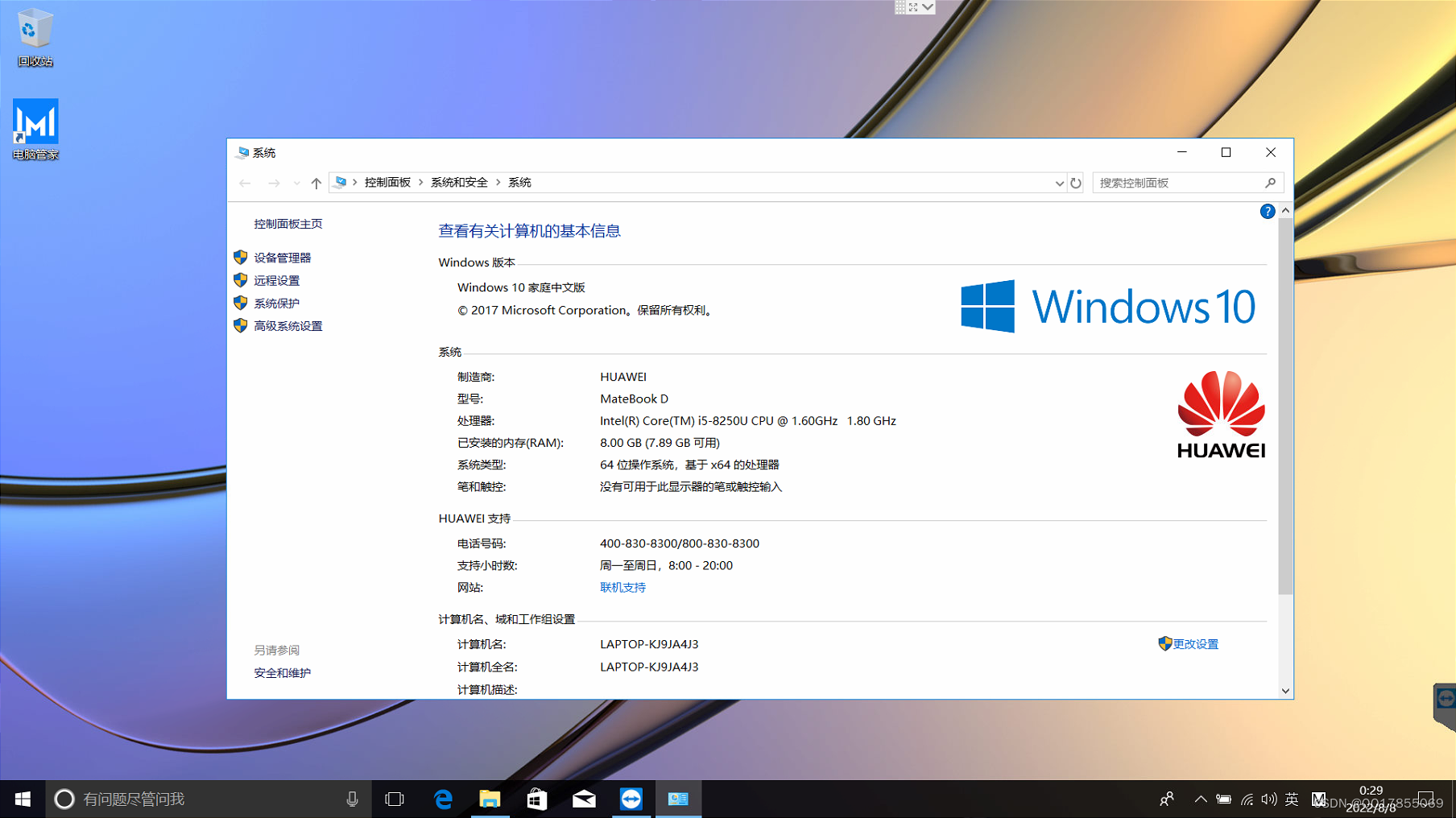The image size is (1456, 818).
Task: Click shield icon beside 高级系统设置
Action: click(x=240, y=325)
